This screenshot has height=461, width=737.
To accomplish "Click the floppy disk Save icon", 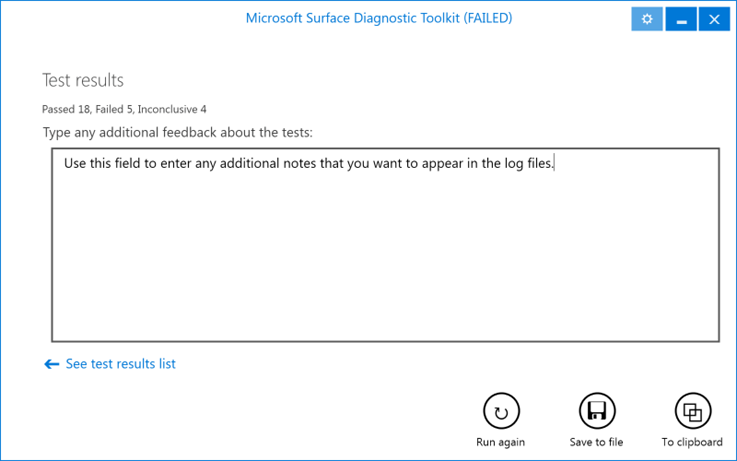I will tap(597, 411).
